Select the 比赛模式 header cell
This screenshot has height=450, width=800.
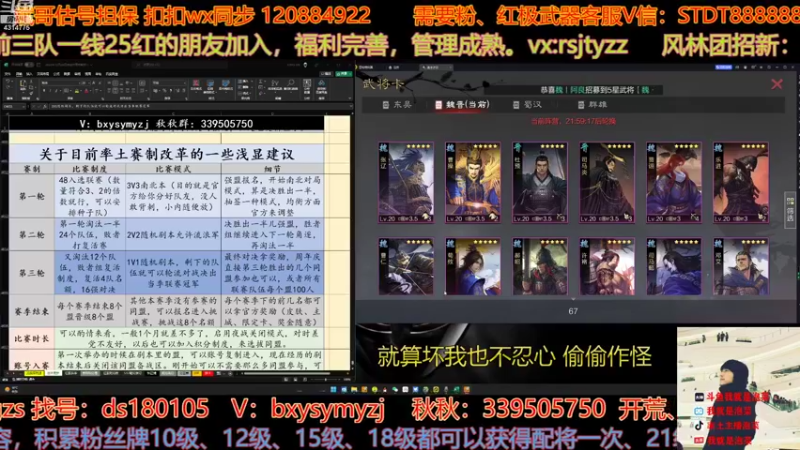click(x=173, y=169)
